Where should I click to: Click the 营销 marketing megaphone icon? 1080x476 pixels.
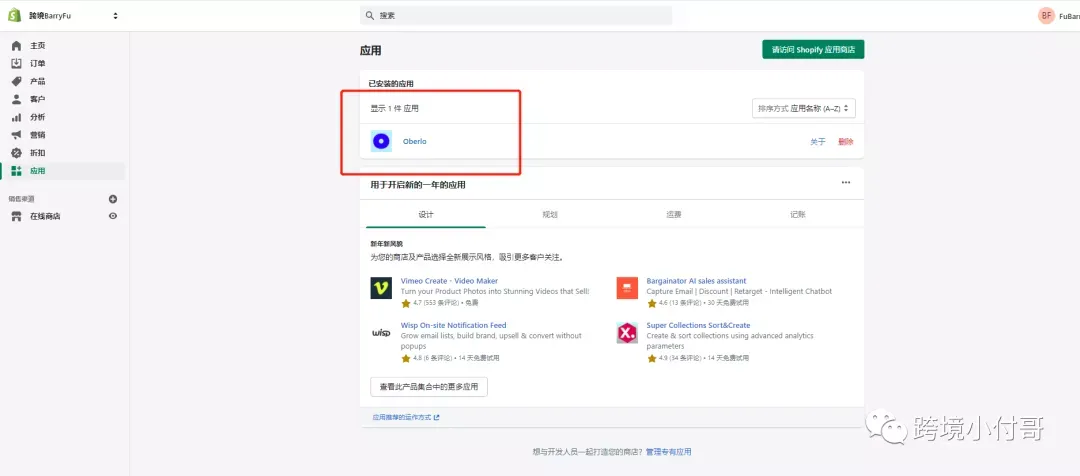[x=17, y=135]
